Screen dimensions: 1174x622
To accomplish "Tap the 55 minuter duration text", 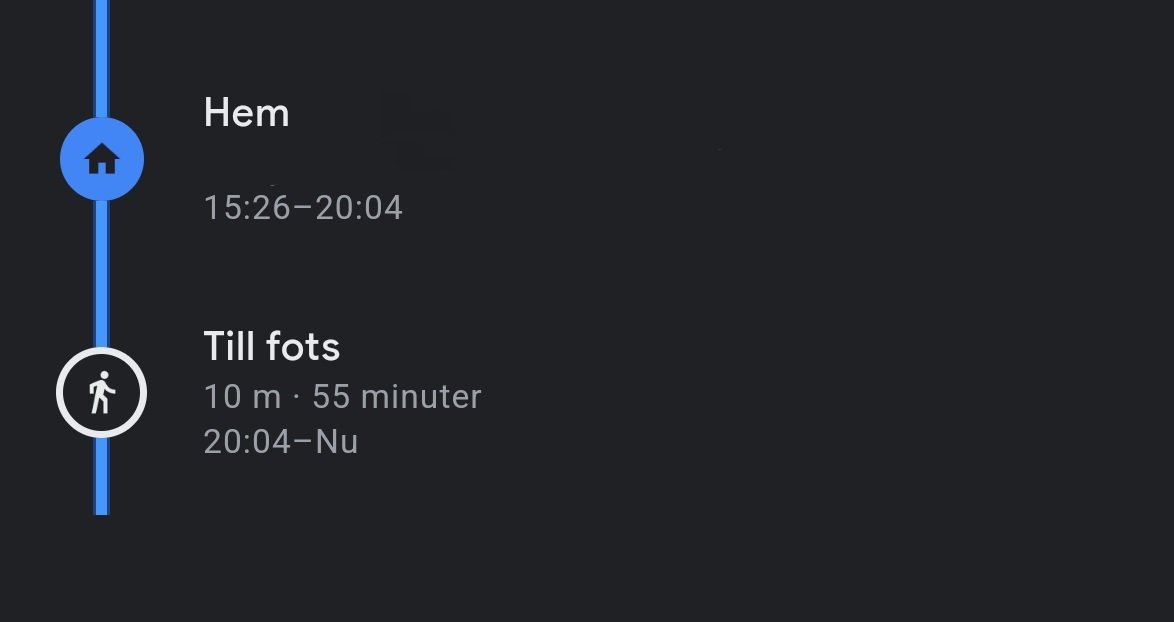I will [x=397, y=396].
